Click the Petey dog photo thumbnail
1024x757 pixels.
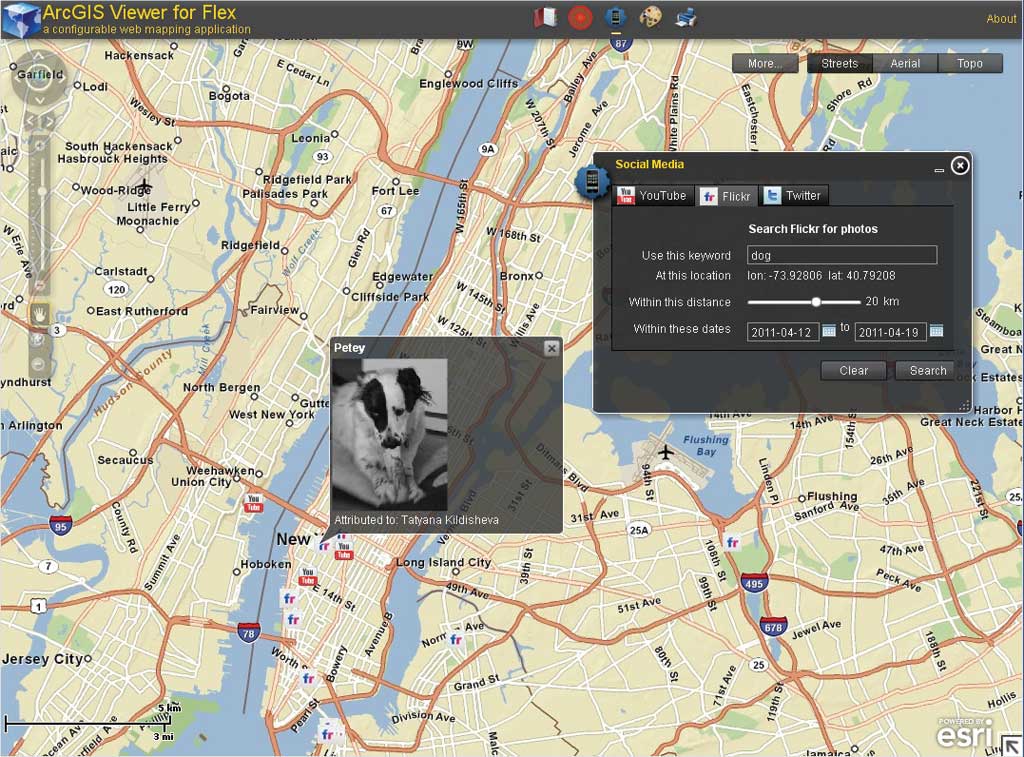pos(390,434)
